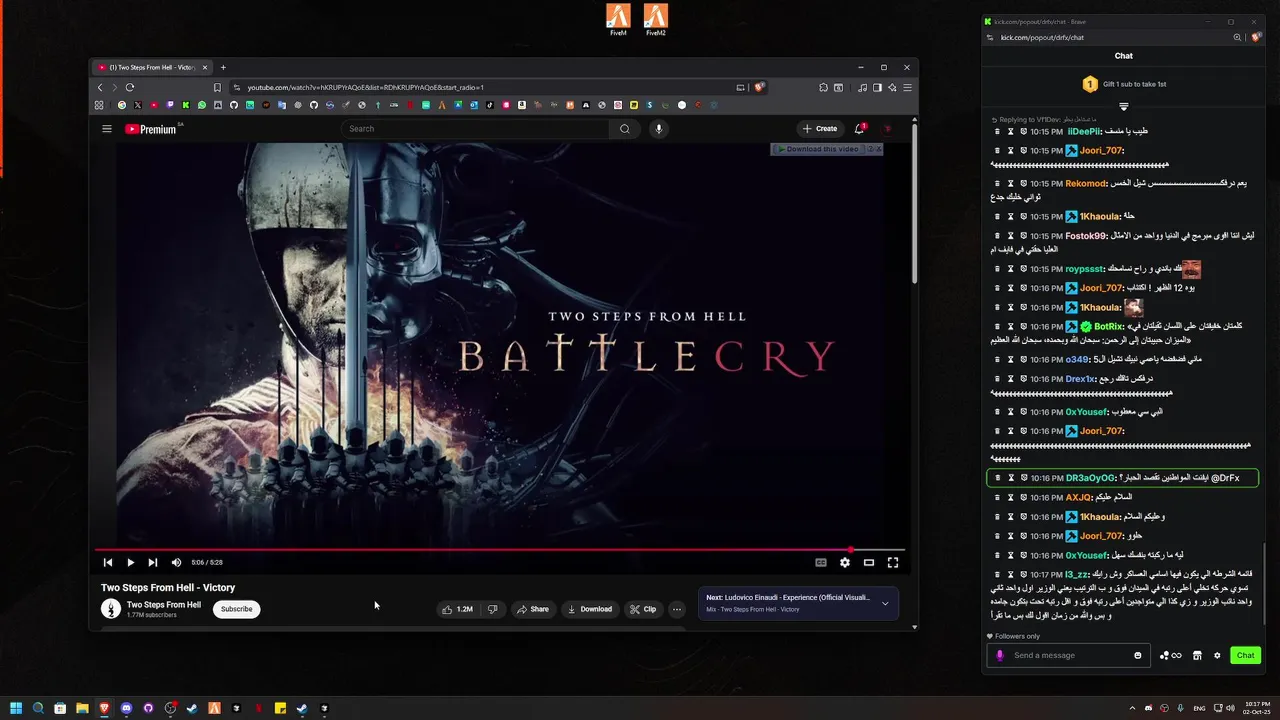
Task: Like the video with 1.2M likes
Action: [460, 609]
